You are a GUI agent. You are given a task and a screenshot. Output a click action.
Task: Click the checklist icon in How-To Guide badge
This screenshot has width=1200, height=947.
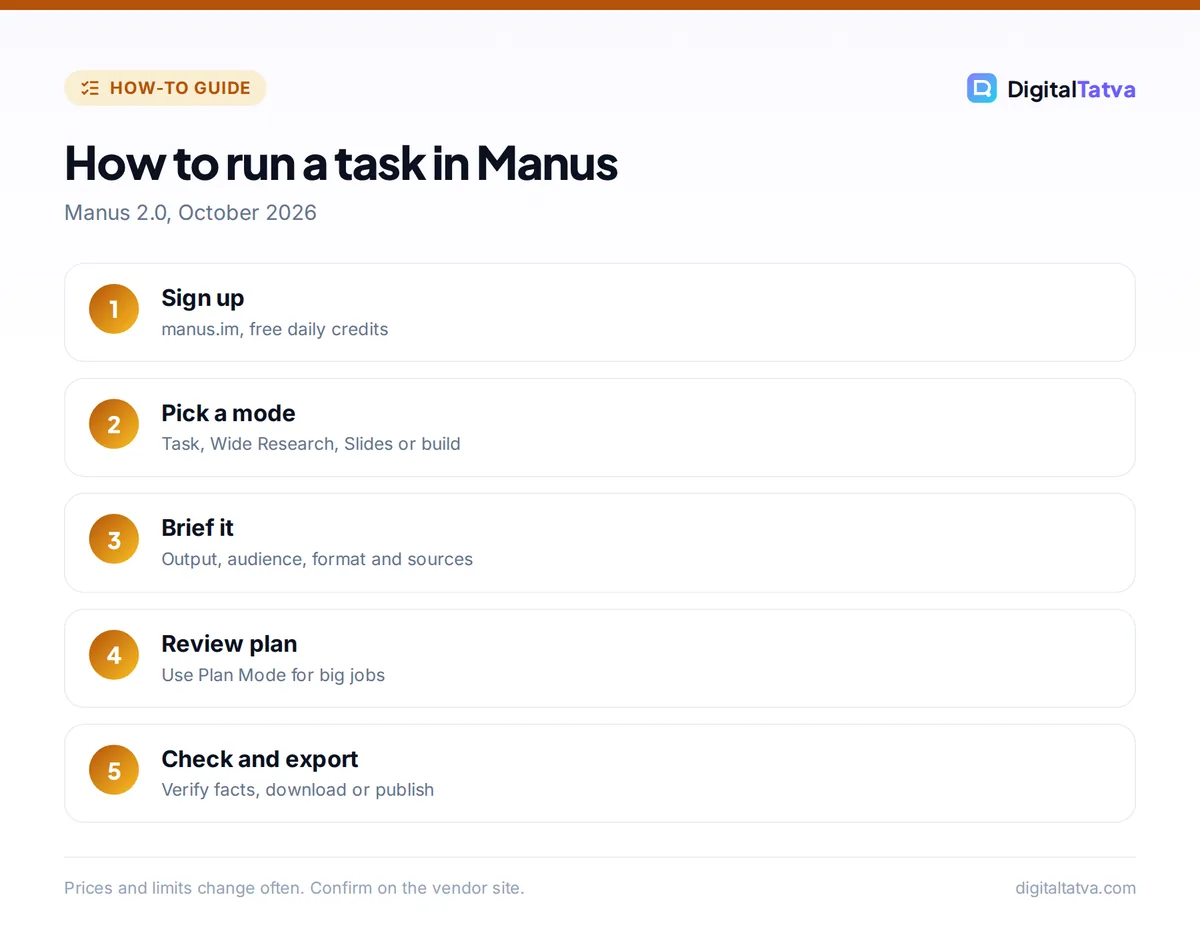[90, 88]
